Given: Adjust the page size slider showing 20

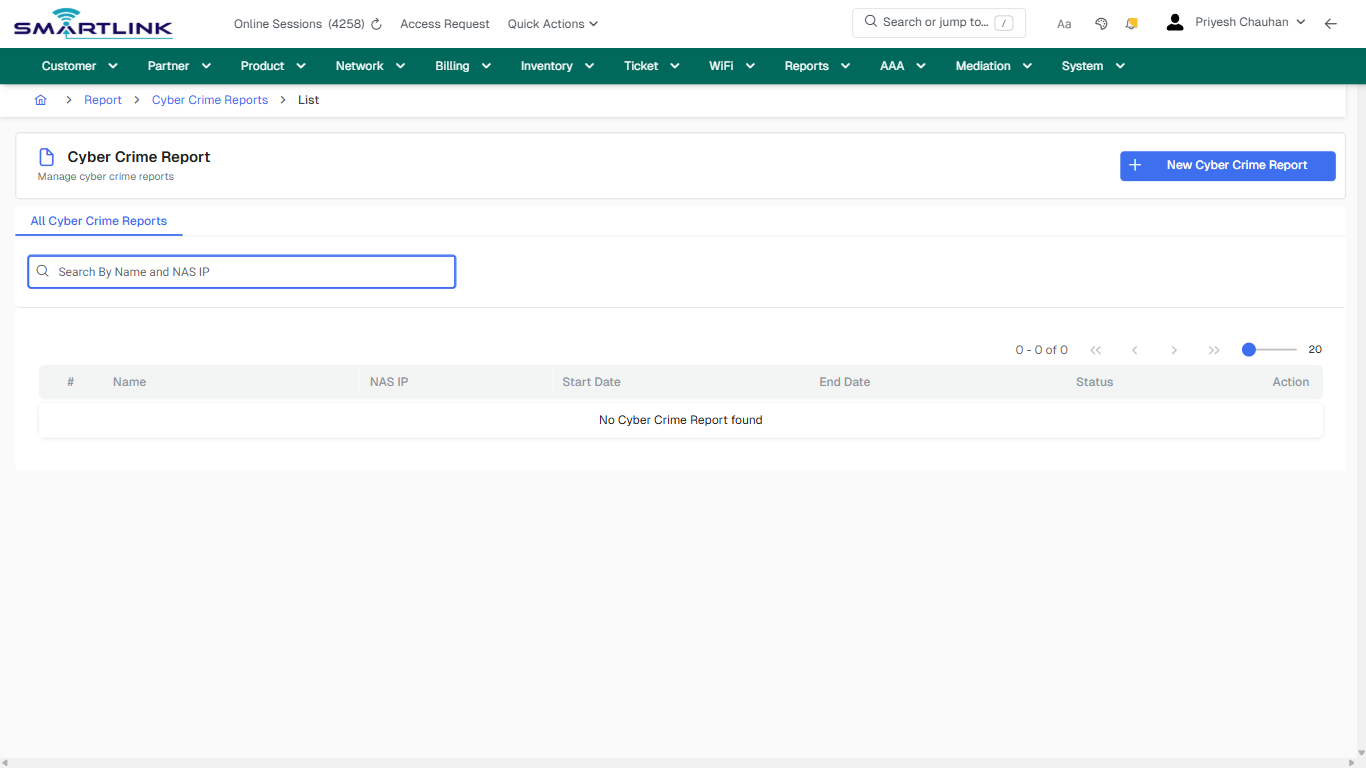Looking at the screenshot, I should point(1249,349).
